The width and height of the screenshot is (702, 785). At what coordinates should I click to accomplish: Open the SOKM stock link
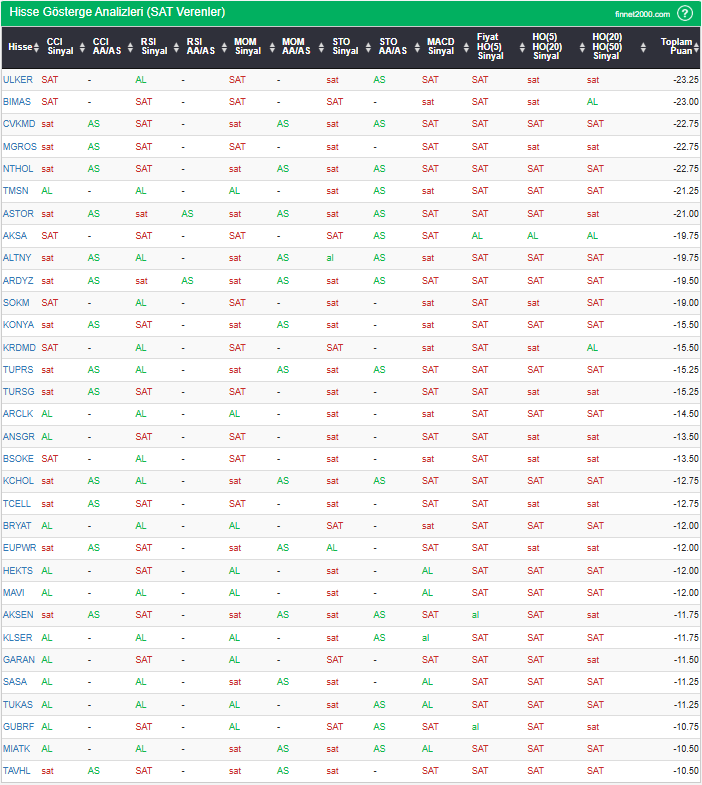pos(16,303)
